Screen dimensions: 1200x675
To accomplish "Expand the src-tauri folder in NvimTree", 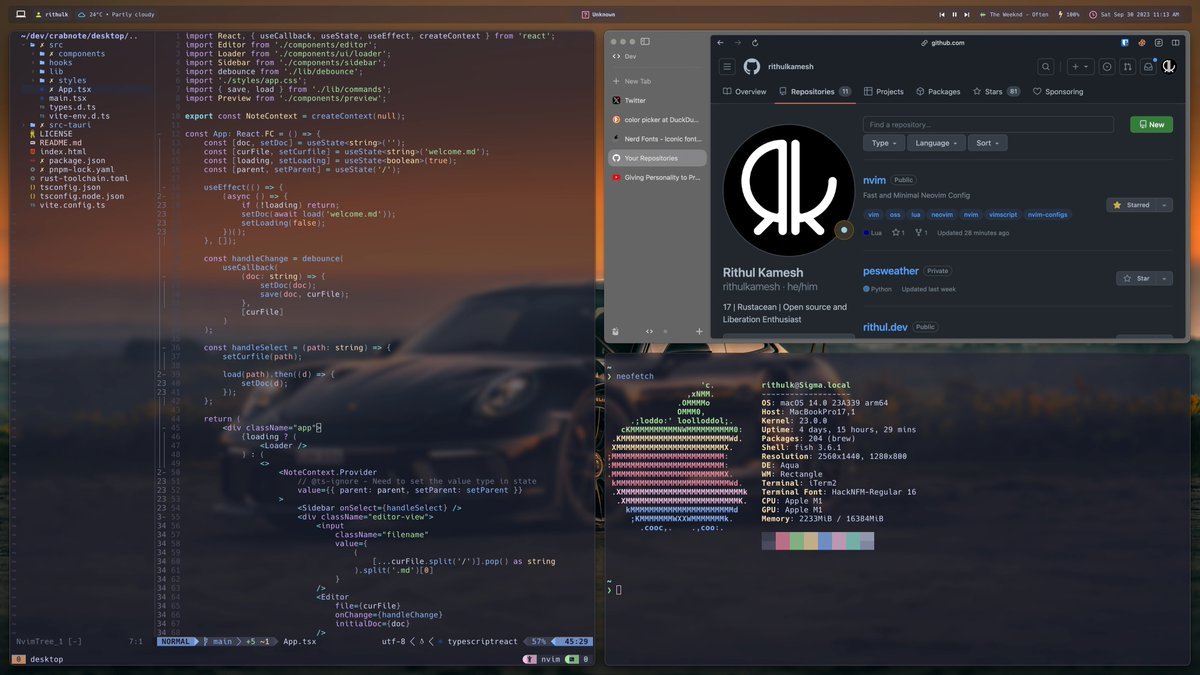I will [58, 125].
